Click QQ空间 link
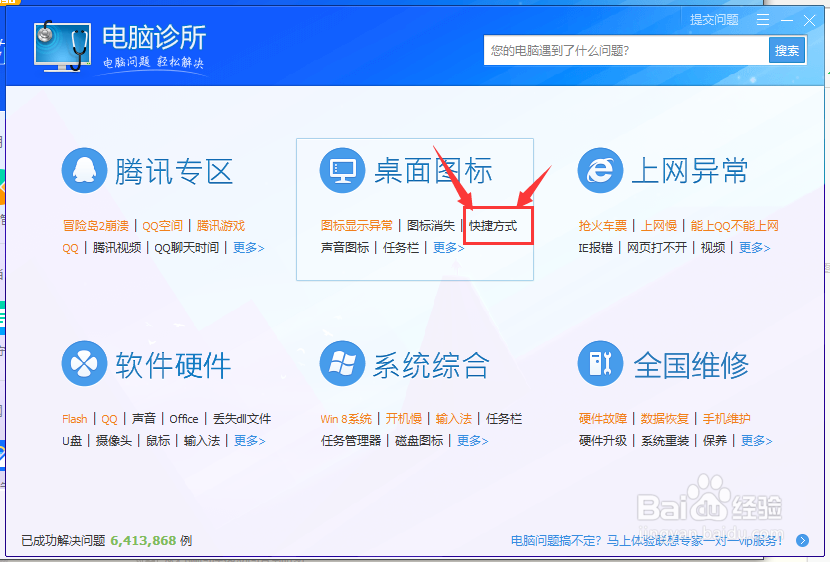Viewport: 830px width, 562px height. [163, 226]
